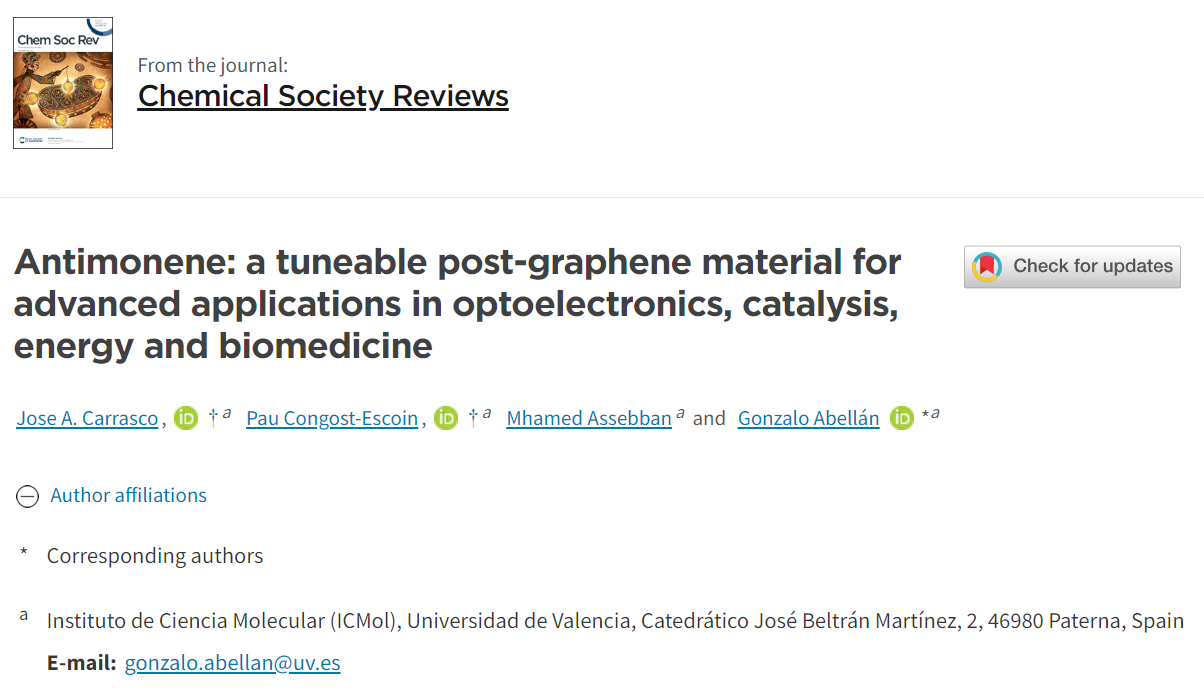The image size is (1204, 693).
Task: Click the dagger footnote mark after Congost-Escoin
Action: point(473,416)
